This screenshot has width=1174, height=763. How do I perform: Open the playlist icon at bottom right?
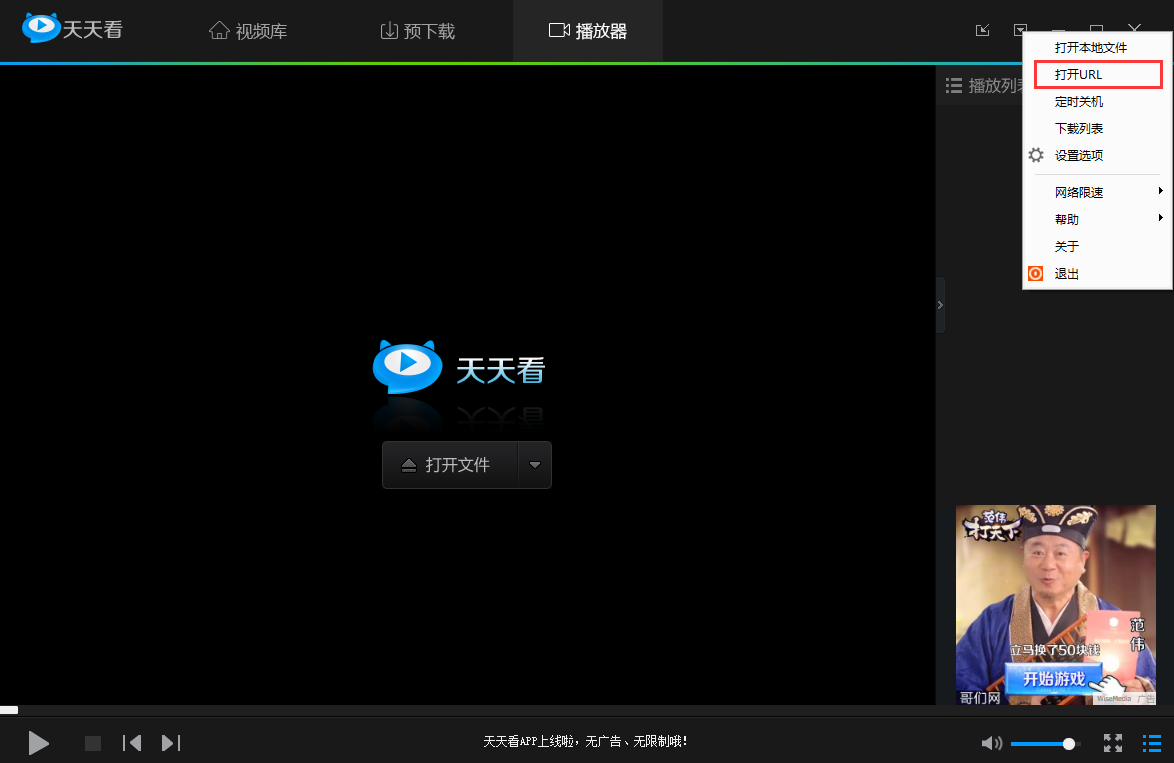[1151, 743]
